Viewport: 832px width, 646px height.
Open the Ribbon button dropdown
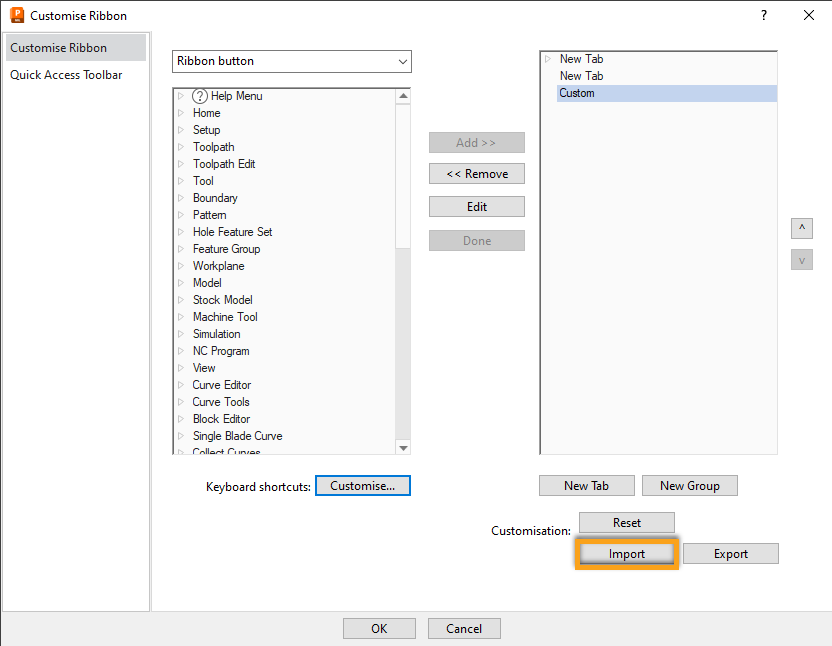click(403, 61)
